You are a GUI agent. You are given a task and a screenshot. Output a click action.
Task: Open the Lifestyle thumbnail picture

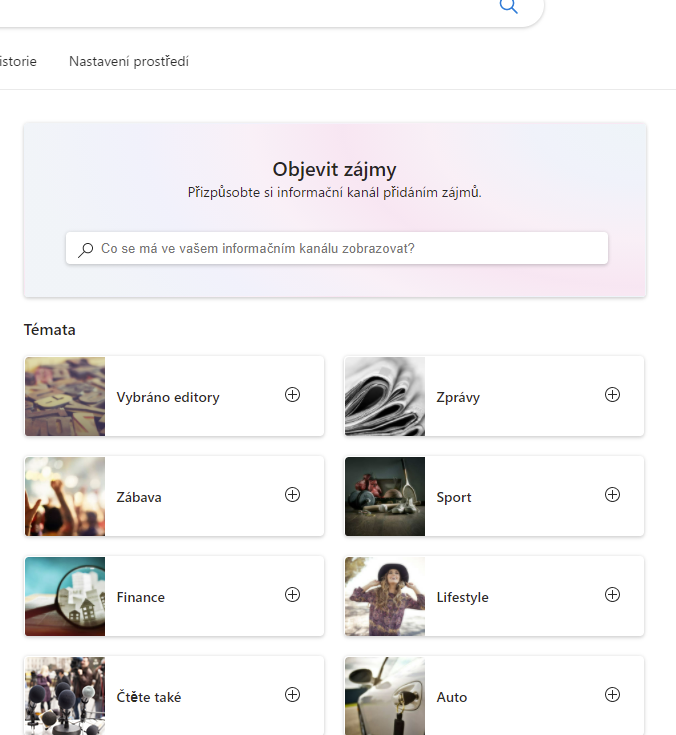click(x=385, y=597)
